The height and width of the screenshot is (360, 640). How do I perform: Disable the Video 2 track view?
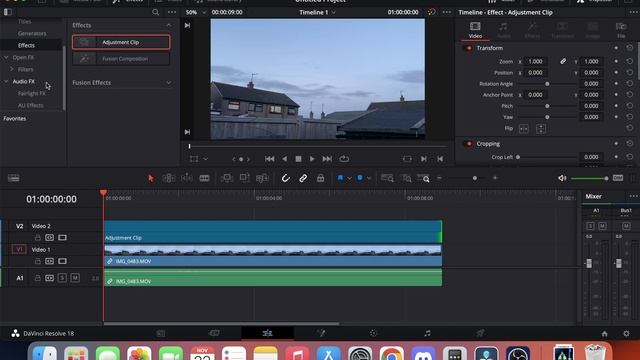(x=62, y=238)
